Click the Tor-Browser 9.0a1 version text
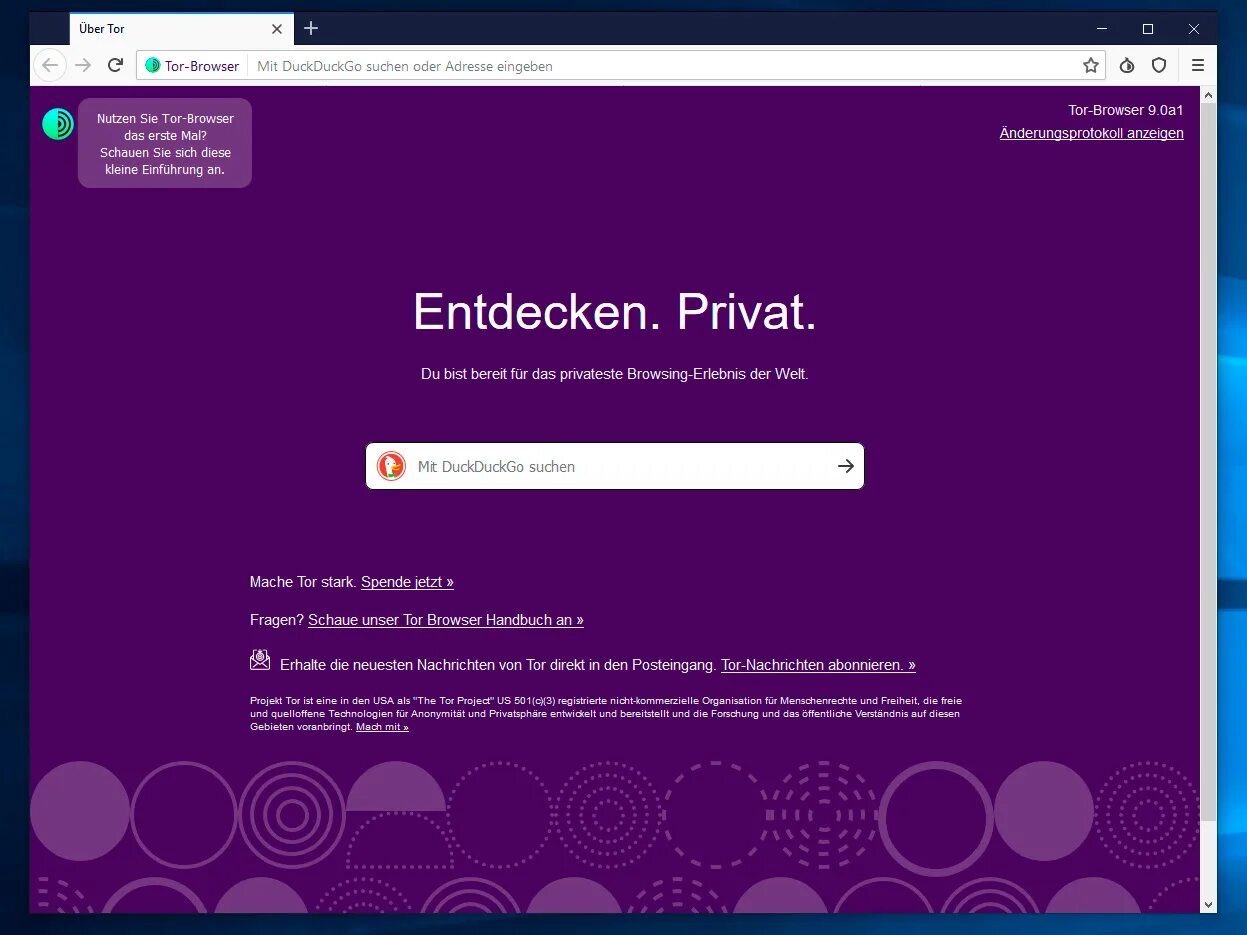 tap(1126, 110)
